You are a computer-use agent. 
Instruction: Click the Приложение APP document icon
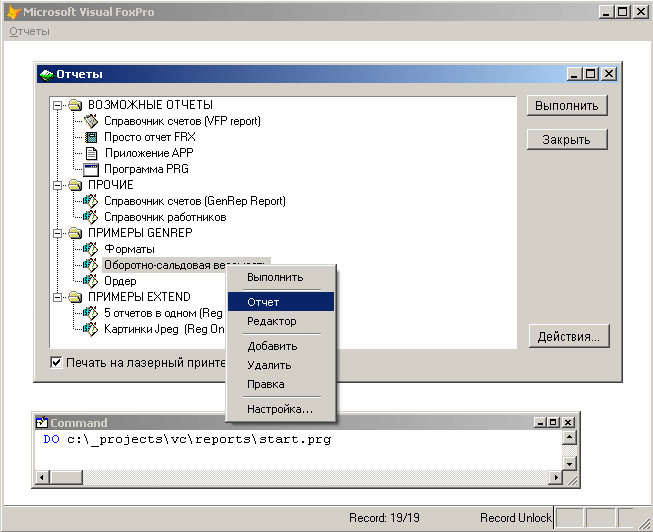[x=91, y=153]
